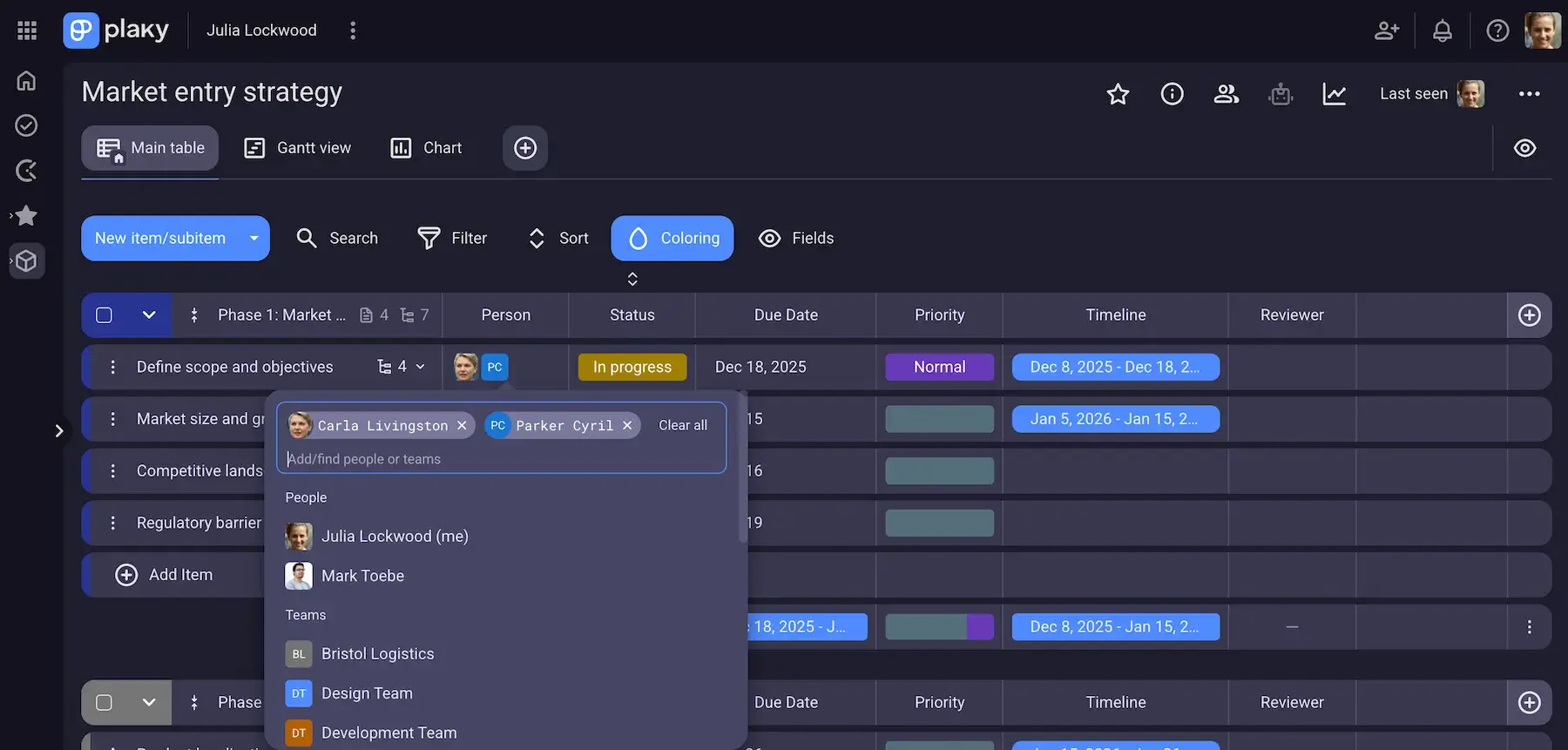Focus the Add/find people or teams field
This screenshot has height=750, width=1568.
pyautogui.click(x=502, y=459)
